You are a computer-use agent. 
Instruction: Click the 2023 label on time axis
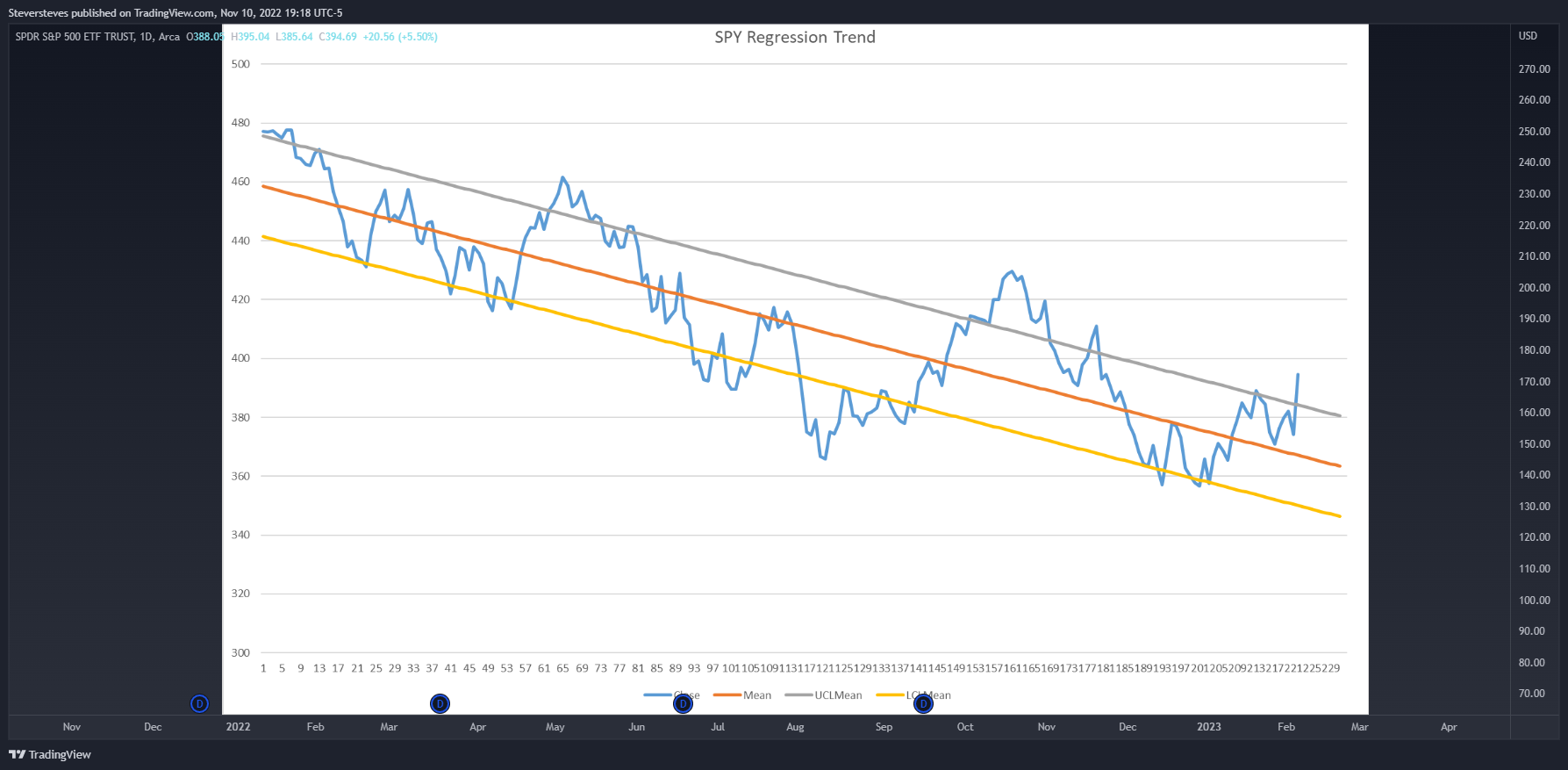click(1209, 727)
